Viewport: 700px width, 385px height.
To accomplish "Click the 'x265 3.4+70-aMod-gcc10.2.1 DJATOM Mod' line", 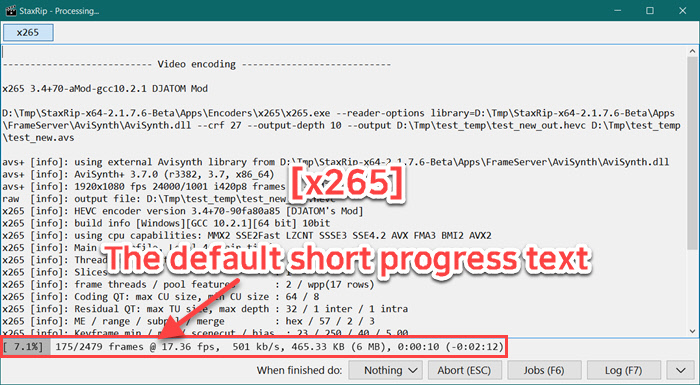I will tap(105, 88).
